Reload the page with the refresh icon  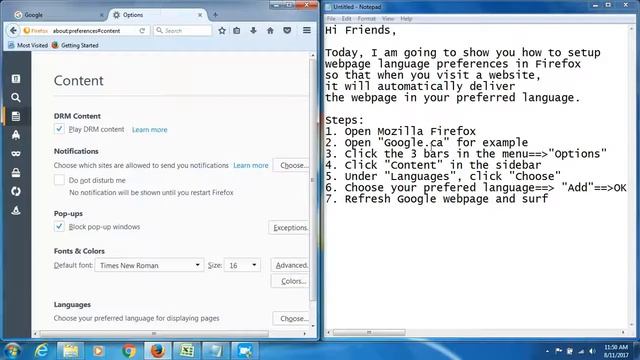142,31
